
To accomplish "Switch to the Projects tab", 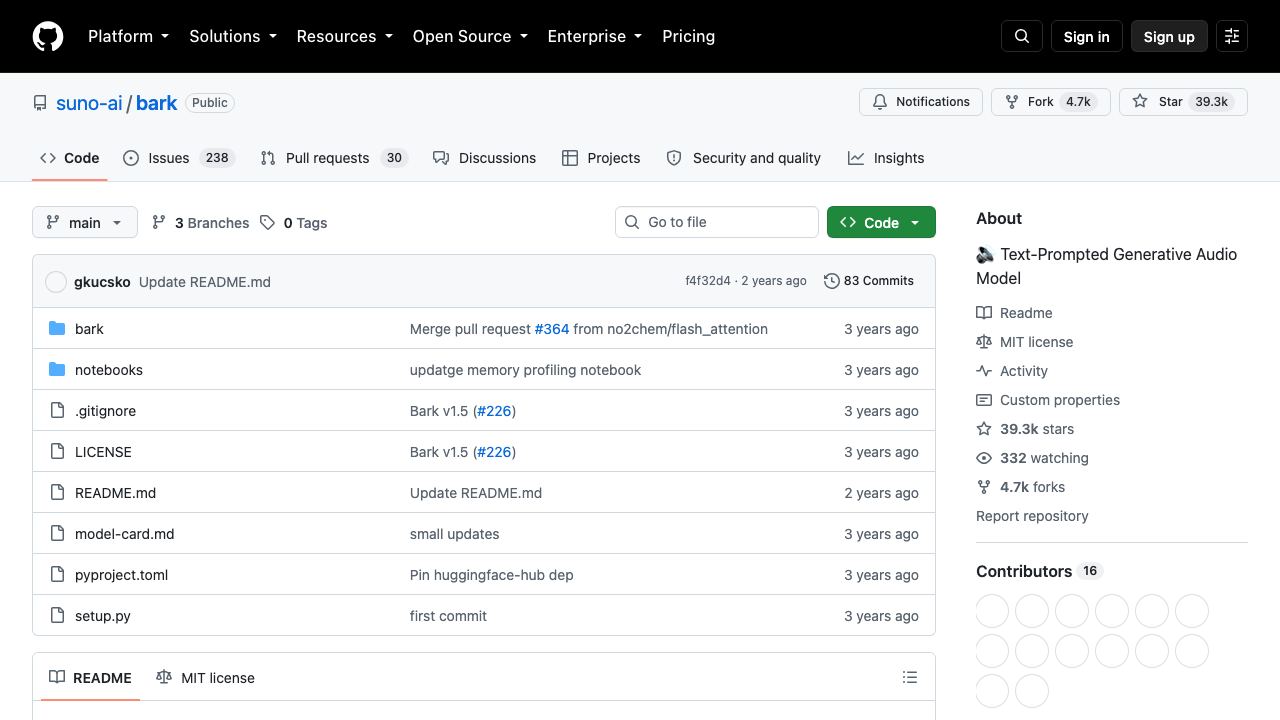I will (601, 158).
